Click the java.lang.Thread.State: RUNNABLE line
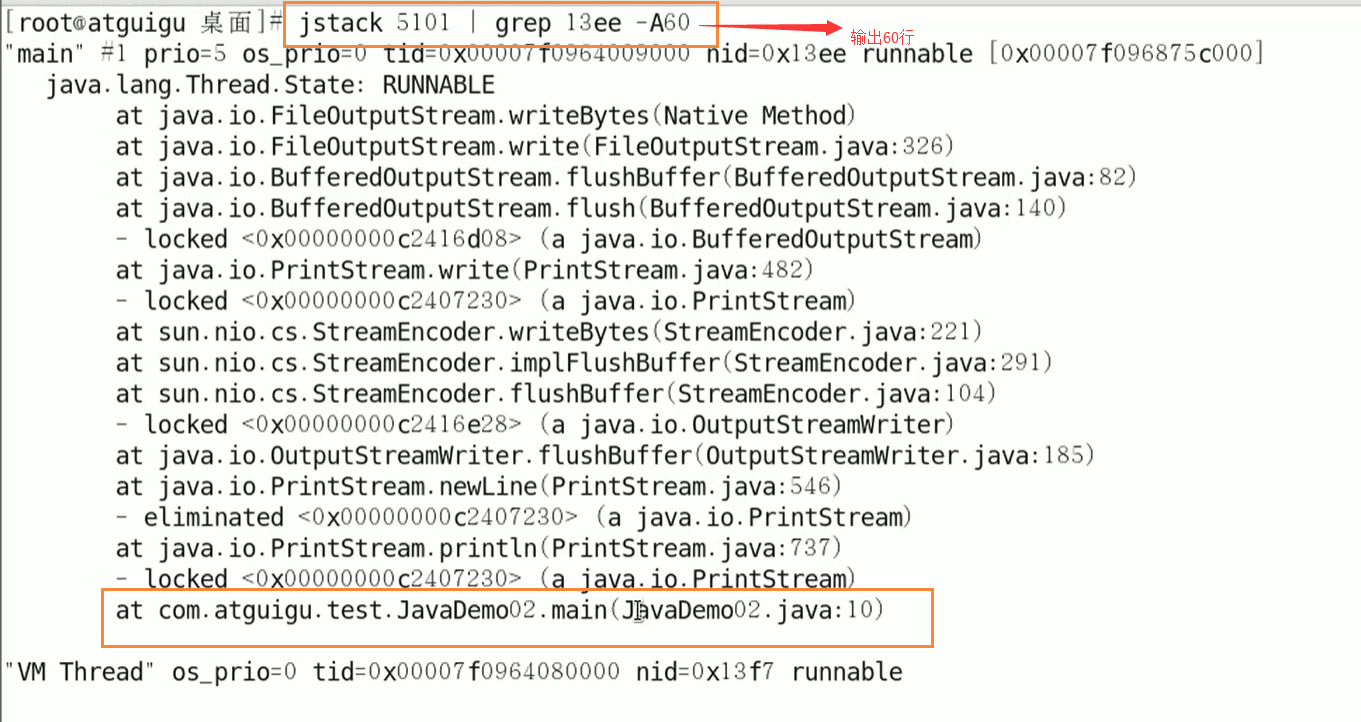The image size is (1361, 722). click(270, 85)
